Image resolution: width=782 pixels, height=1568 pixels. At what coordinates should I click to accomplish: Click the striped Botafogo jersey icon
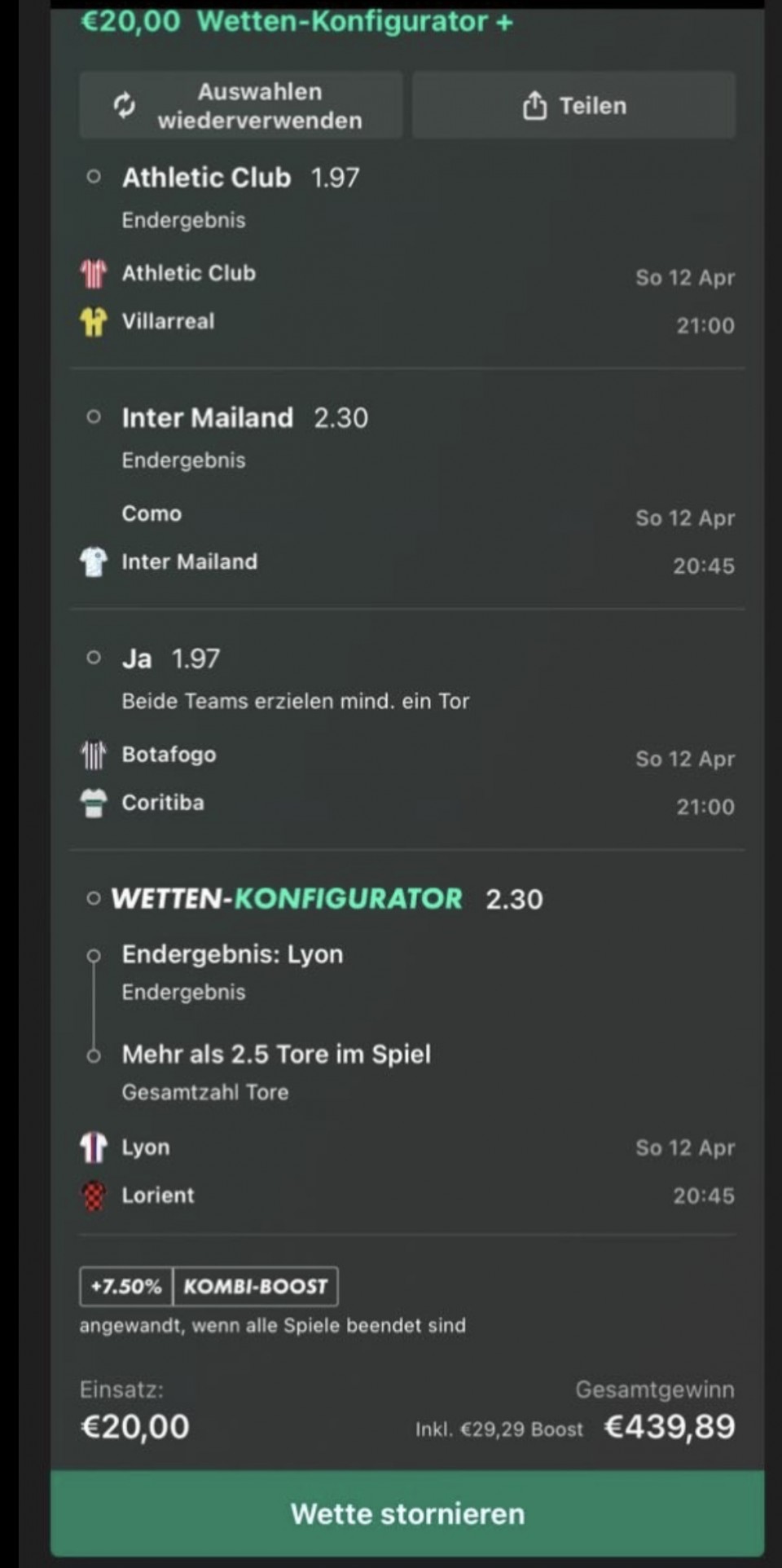pyautogui.click(x=94, y=755)
